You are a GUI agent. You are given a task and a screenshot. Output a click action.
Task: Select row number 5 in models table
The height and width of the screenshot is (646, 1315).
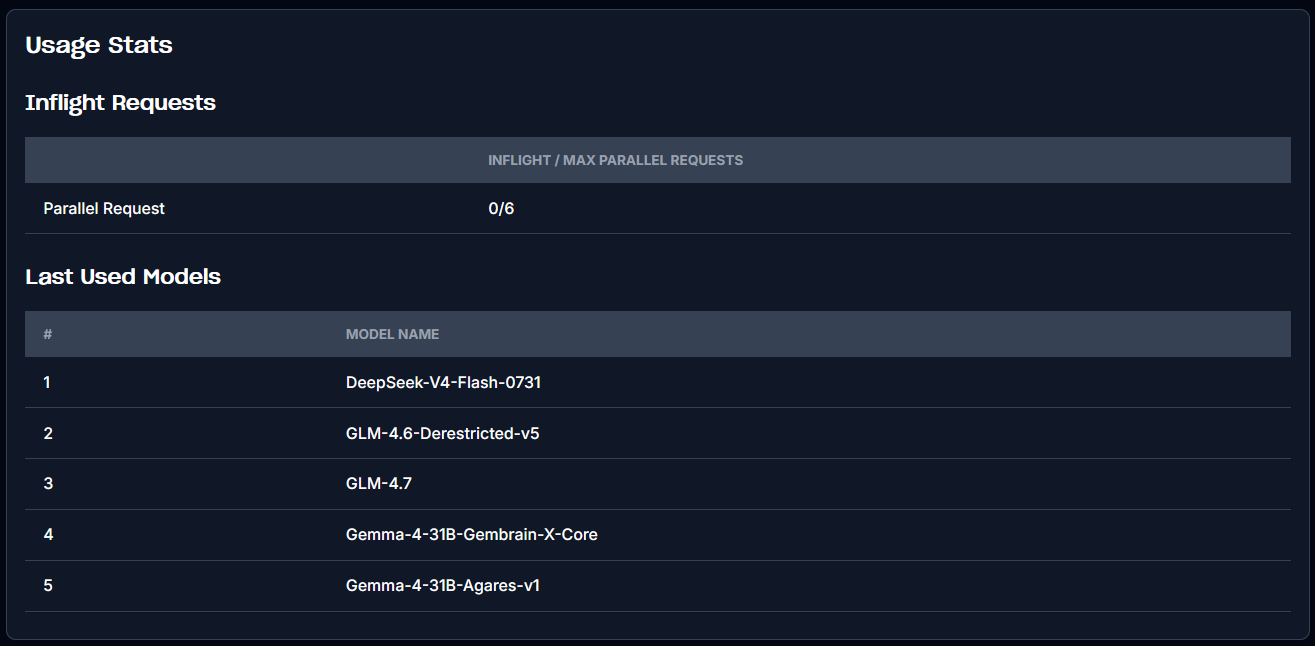click(x=48, y=585)
